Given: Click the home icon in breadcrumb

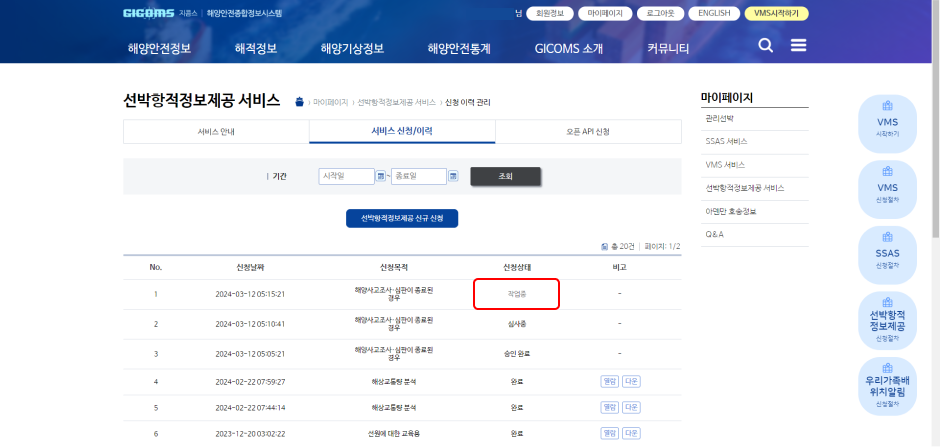Looking at the screenshot, I should pyautogui.click(x=299, y=102).
